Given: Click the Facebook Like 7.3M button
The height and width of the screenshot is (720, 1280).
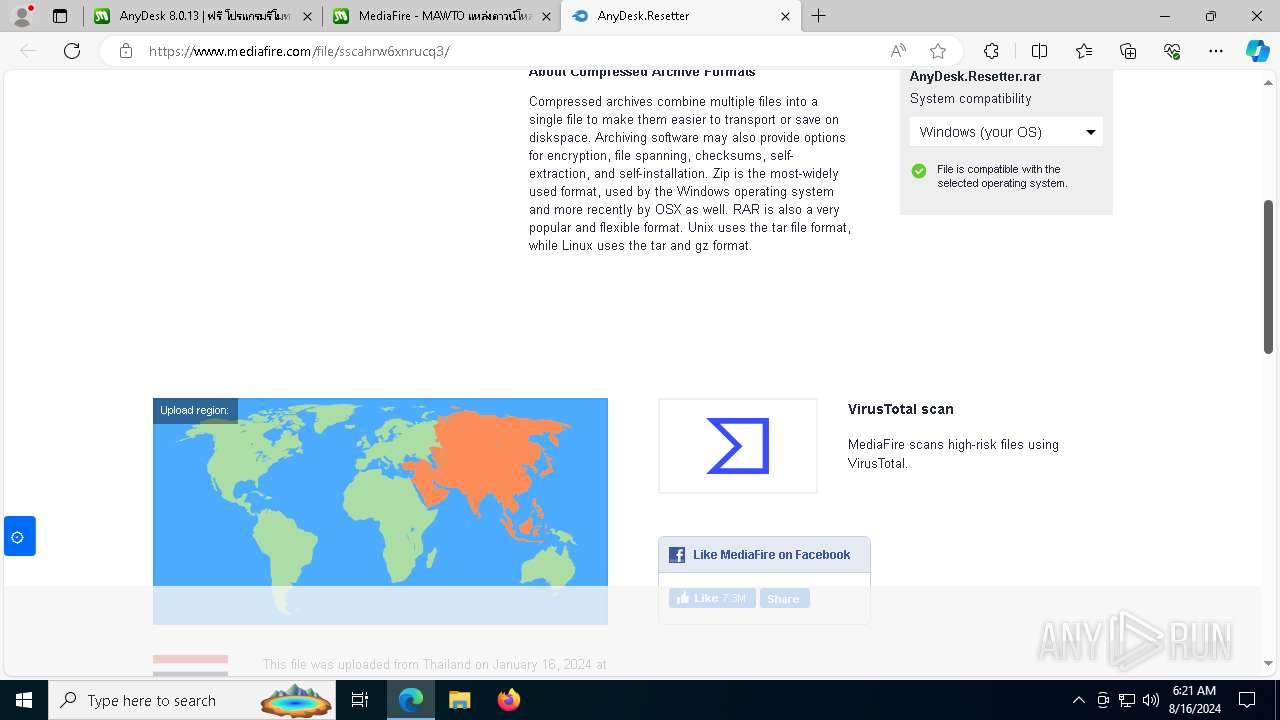Looking at the screenshot, I should point(712,598).
